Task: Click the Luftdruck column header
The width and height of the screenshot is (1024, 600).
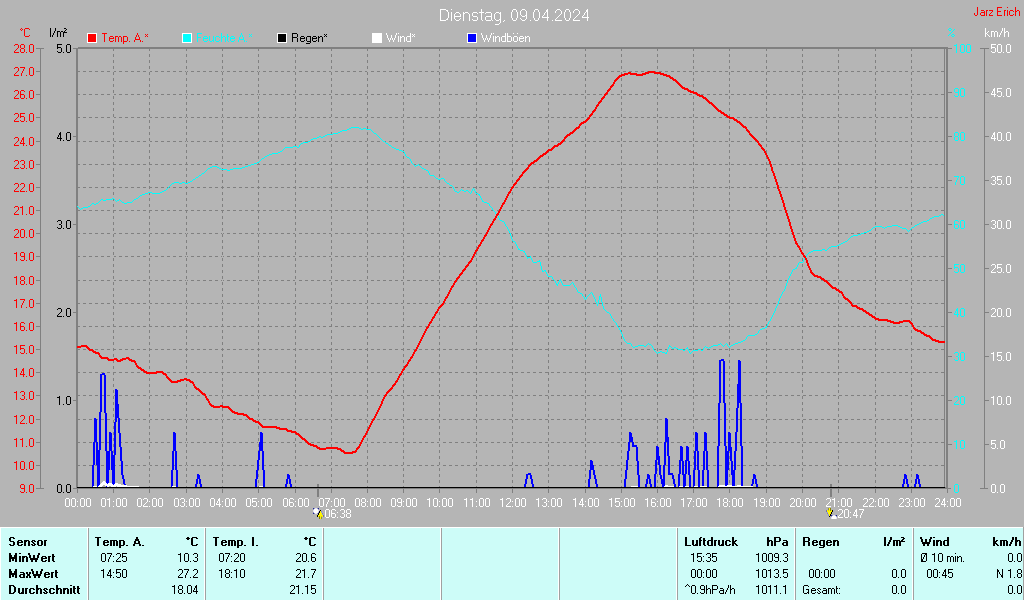Action: tap(712, 542)
